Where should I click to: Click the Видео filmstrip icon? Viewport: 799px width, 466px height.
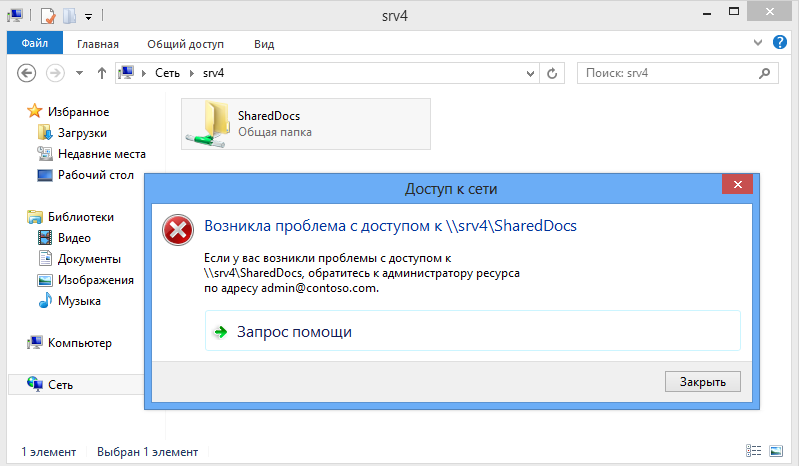click(45, 237)
